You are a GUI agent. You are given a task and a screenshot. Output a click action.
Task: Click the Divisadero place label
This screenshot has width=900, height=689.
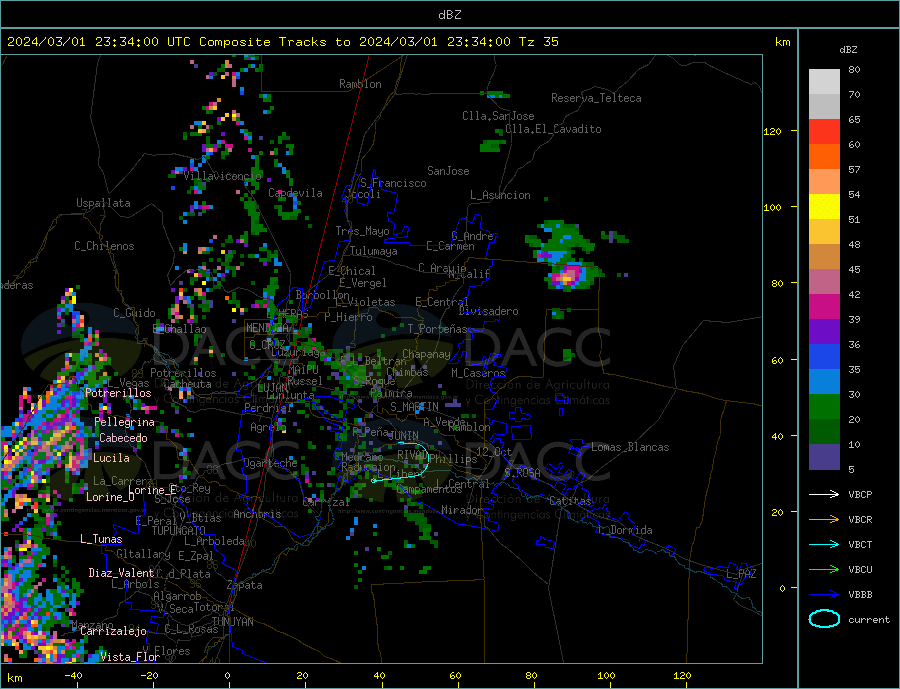click(x=488, y=311)
